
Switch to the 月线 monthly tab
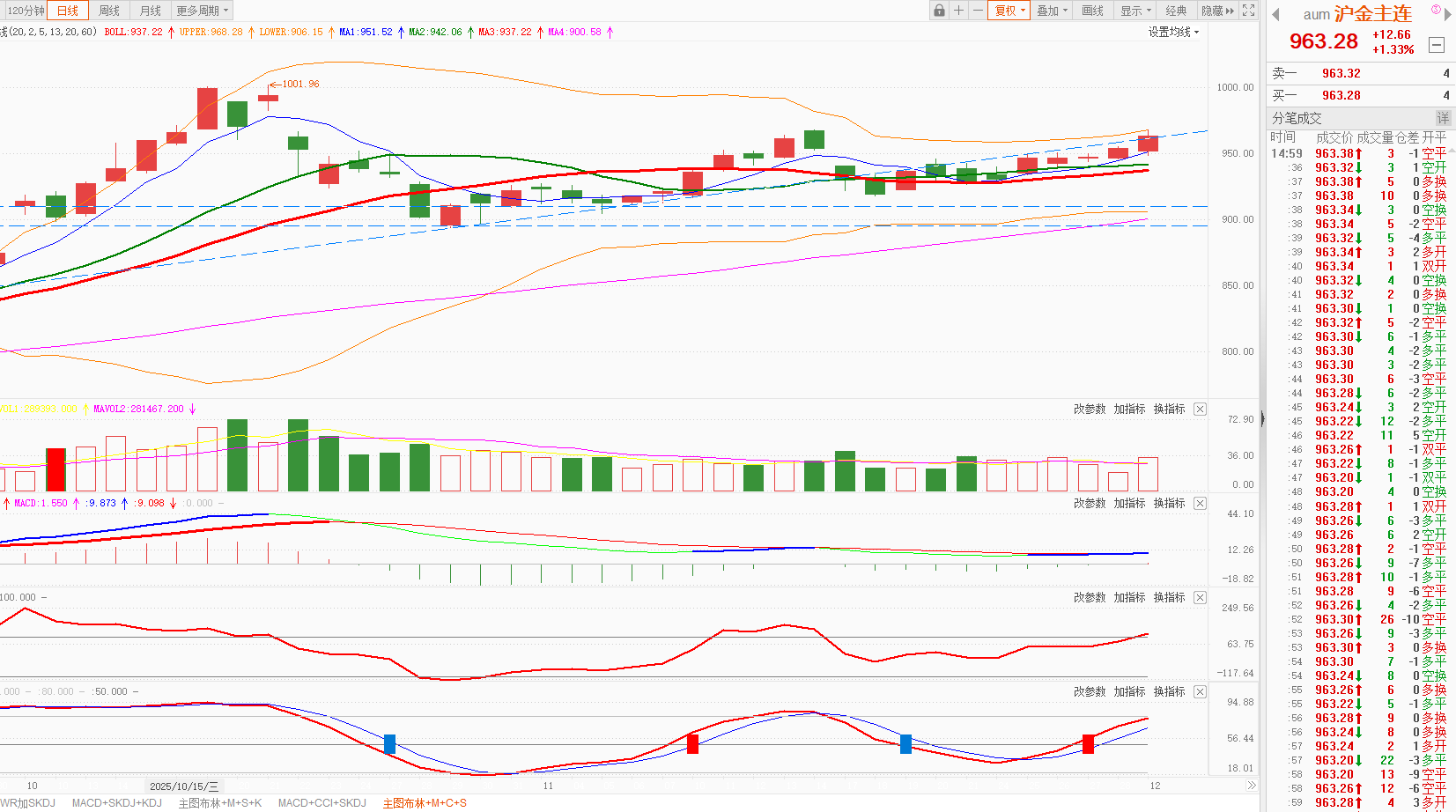tap(151, 11)
